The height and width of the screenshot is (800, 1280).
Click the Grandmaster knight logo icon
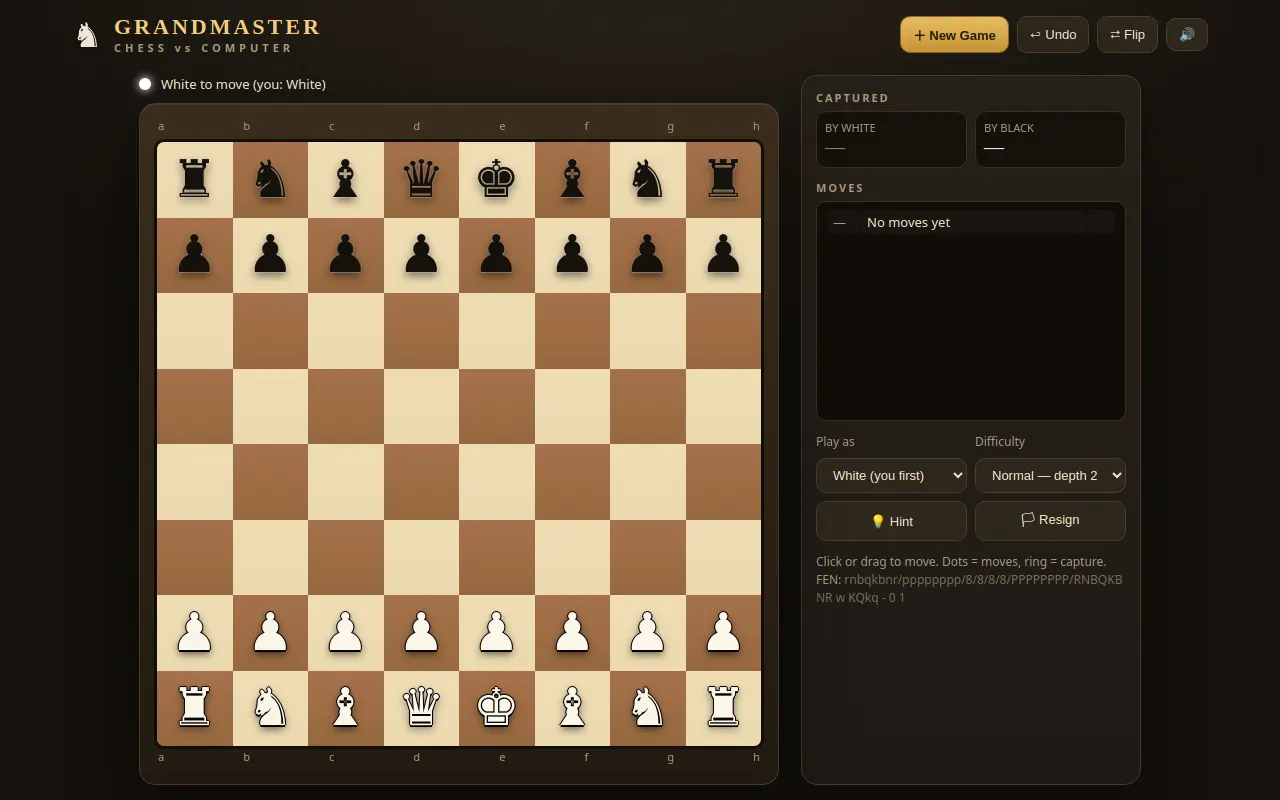coord(88,35)
